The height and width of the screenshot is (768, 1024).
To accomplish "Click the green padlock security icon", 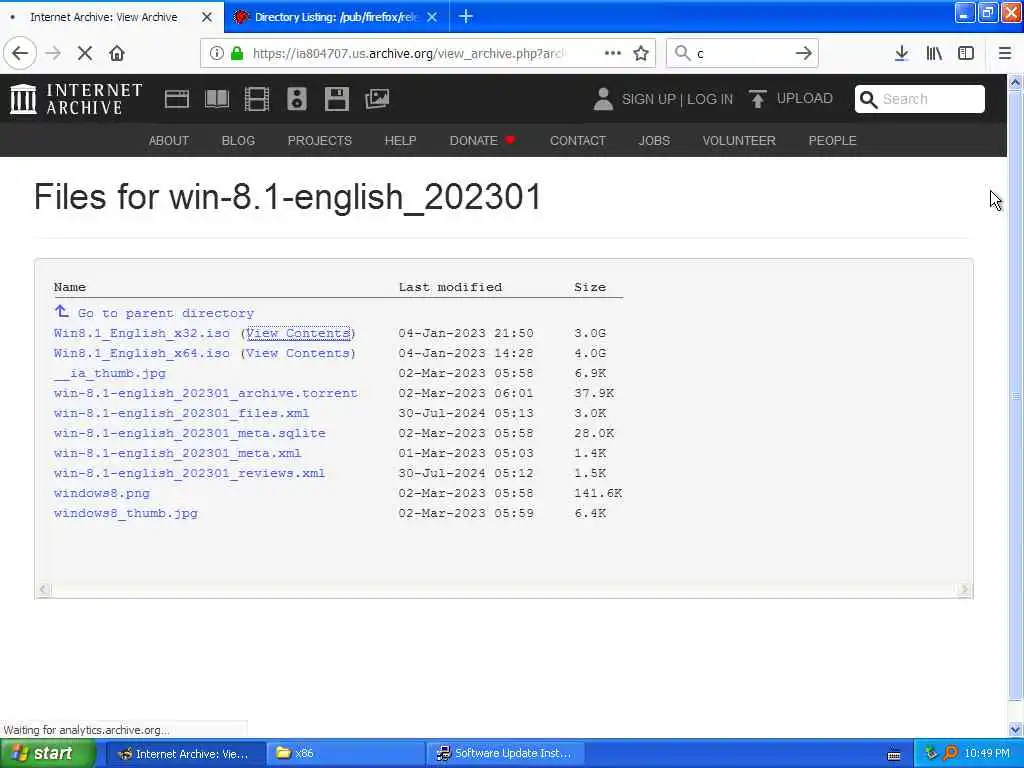I will [x=237, y=54].
